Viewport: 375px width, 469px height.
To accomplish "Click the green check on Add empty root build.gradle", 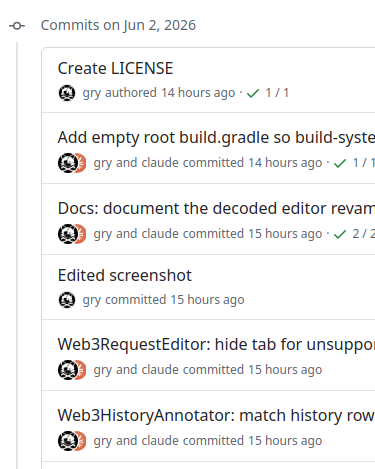I will 340,163.
